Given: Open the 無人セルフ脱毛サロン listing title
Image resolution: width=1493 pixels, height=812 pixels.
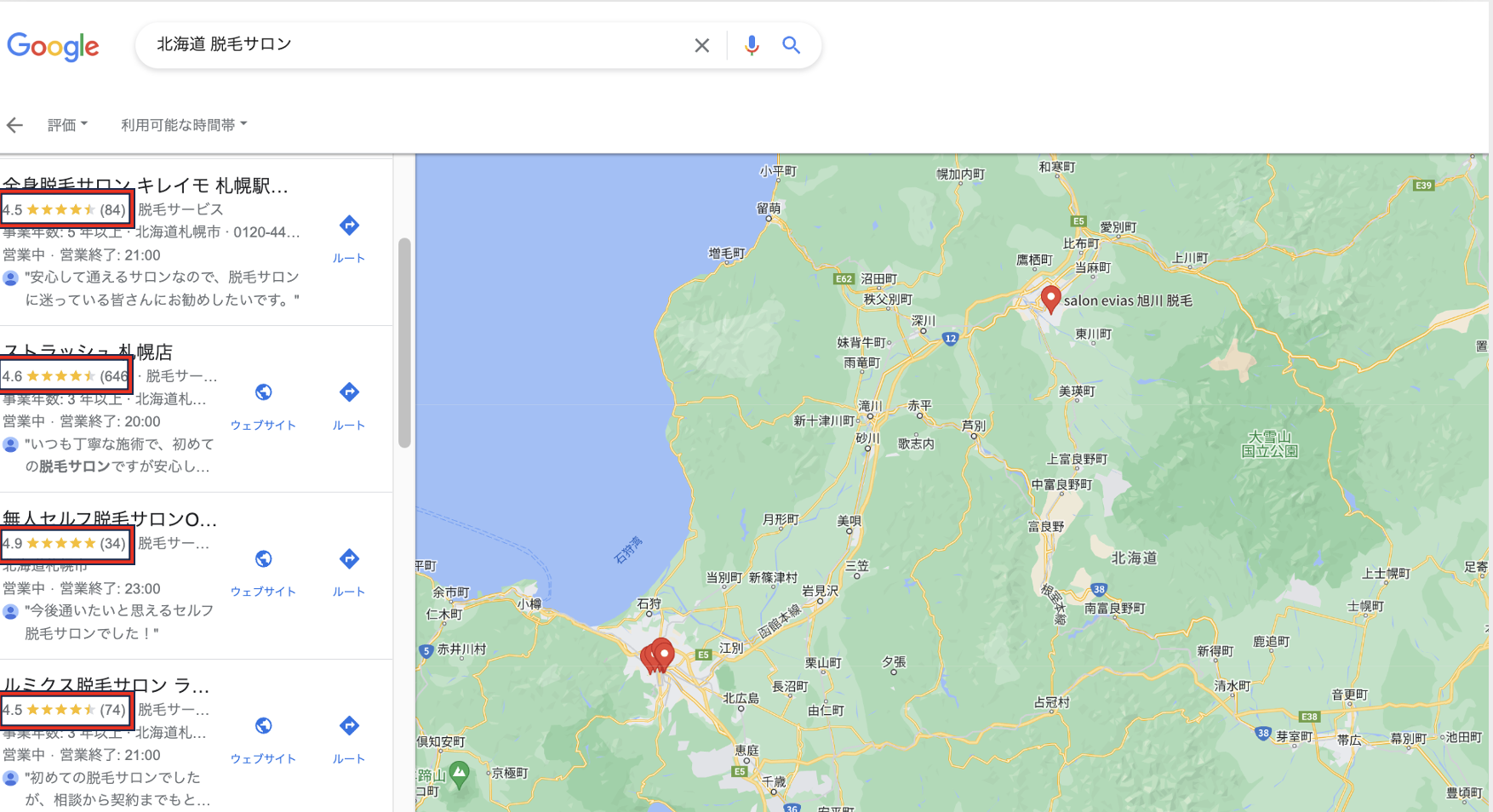Looking at the screenshot, I should 110,518.
